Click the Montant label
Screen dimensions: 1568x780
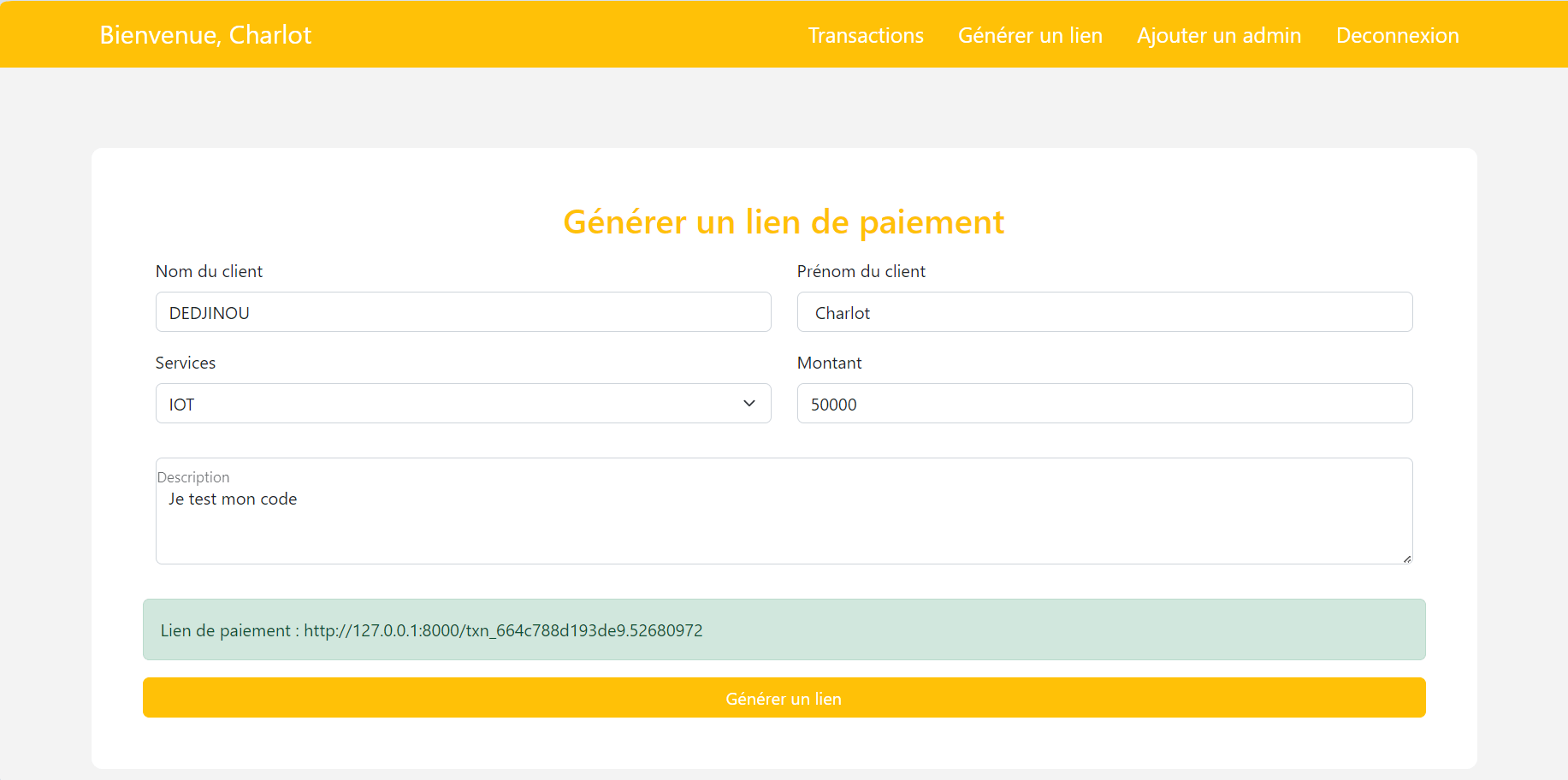click(x=829, y=363)
